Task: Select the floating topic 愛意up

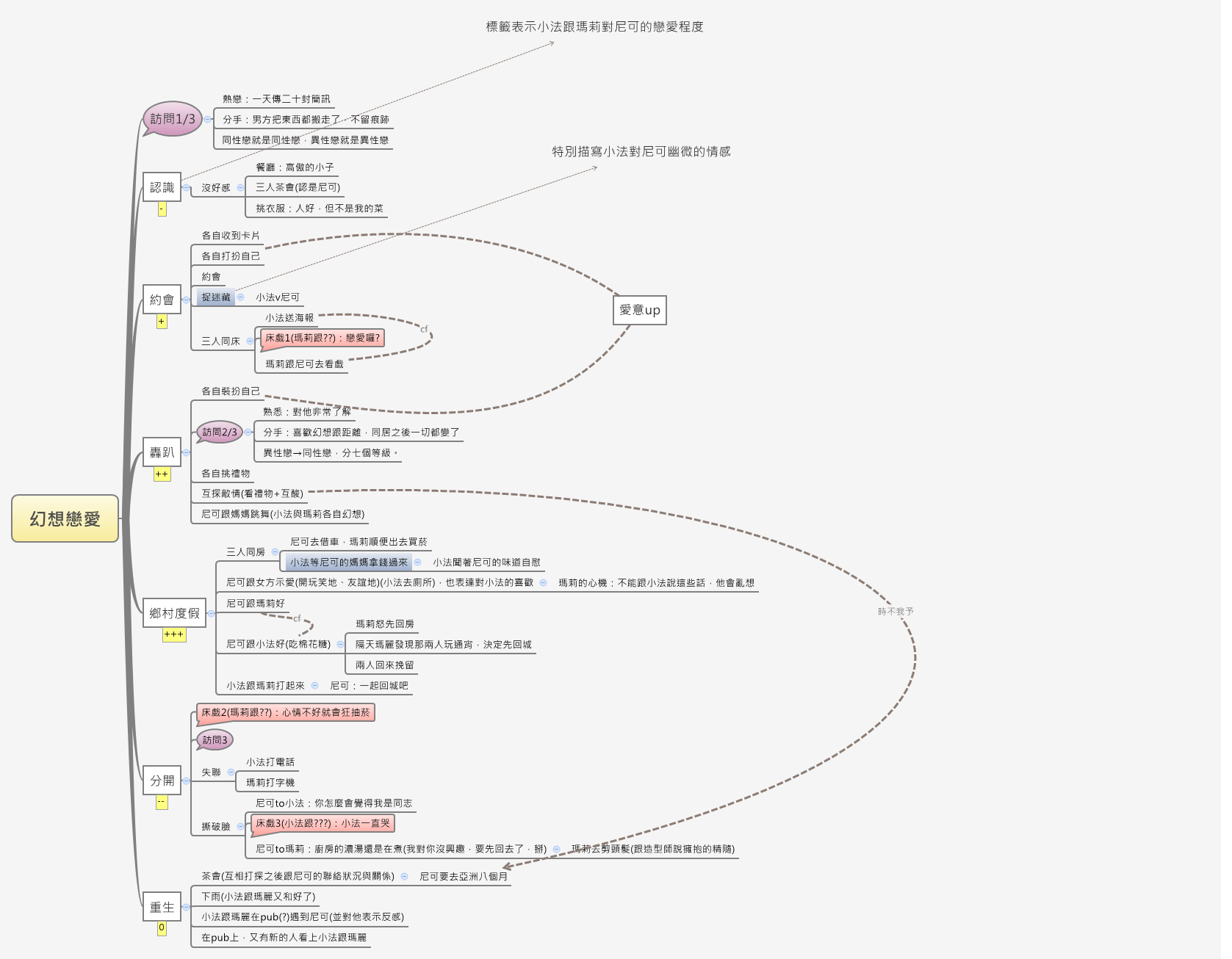Action: [x=639, y=310]
